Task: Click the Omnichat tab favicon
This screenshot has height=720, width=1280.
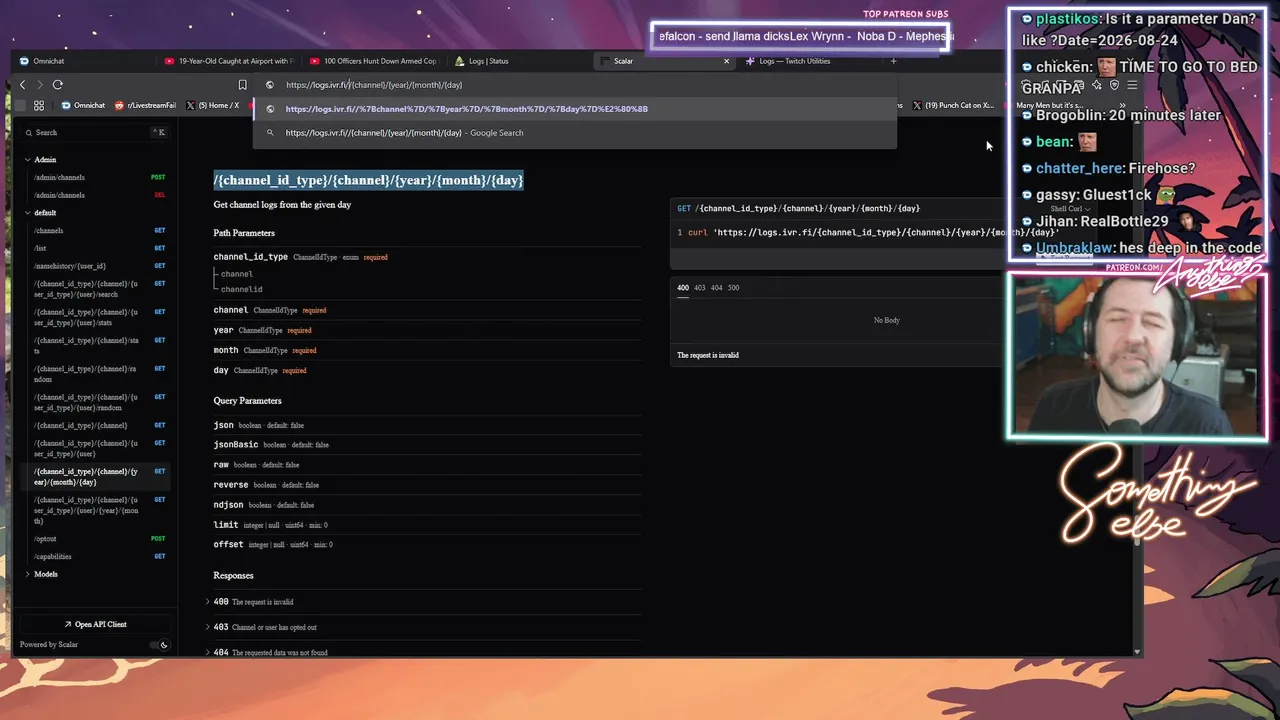Action: point(24,61)
